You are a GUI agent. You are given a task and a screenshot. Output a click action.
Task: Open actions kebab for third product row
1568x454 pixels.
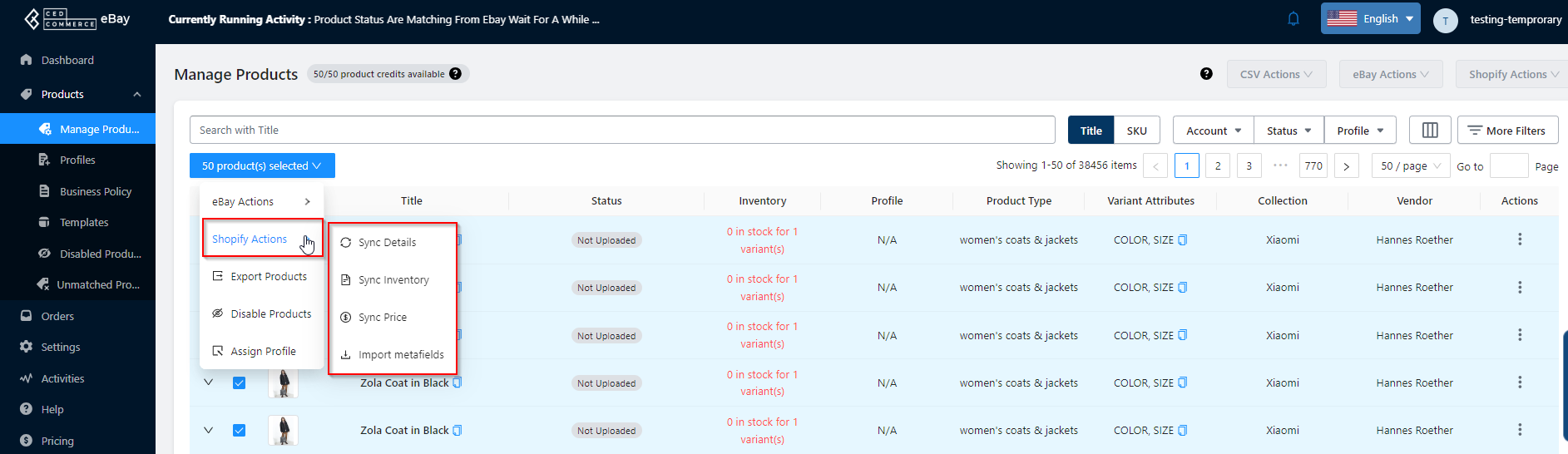coord(1520,335)
